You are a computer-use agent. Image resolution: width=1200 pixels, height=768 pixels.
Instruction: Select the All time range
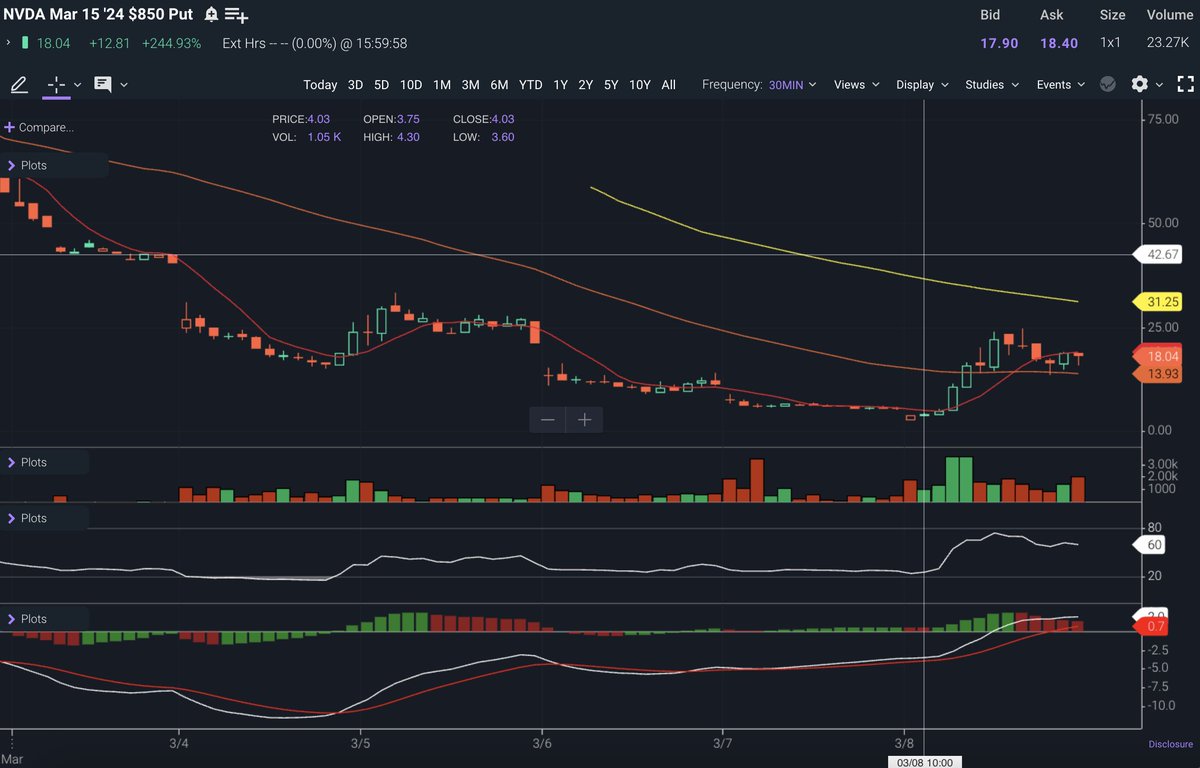pyautogui.click(x=668, y=85)
